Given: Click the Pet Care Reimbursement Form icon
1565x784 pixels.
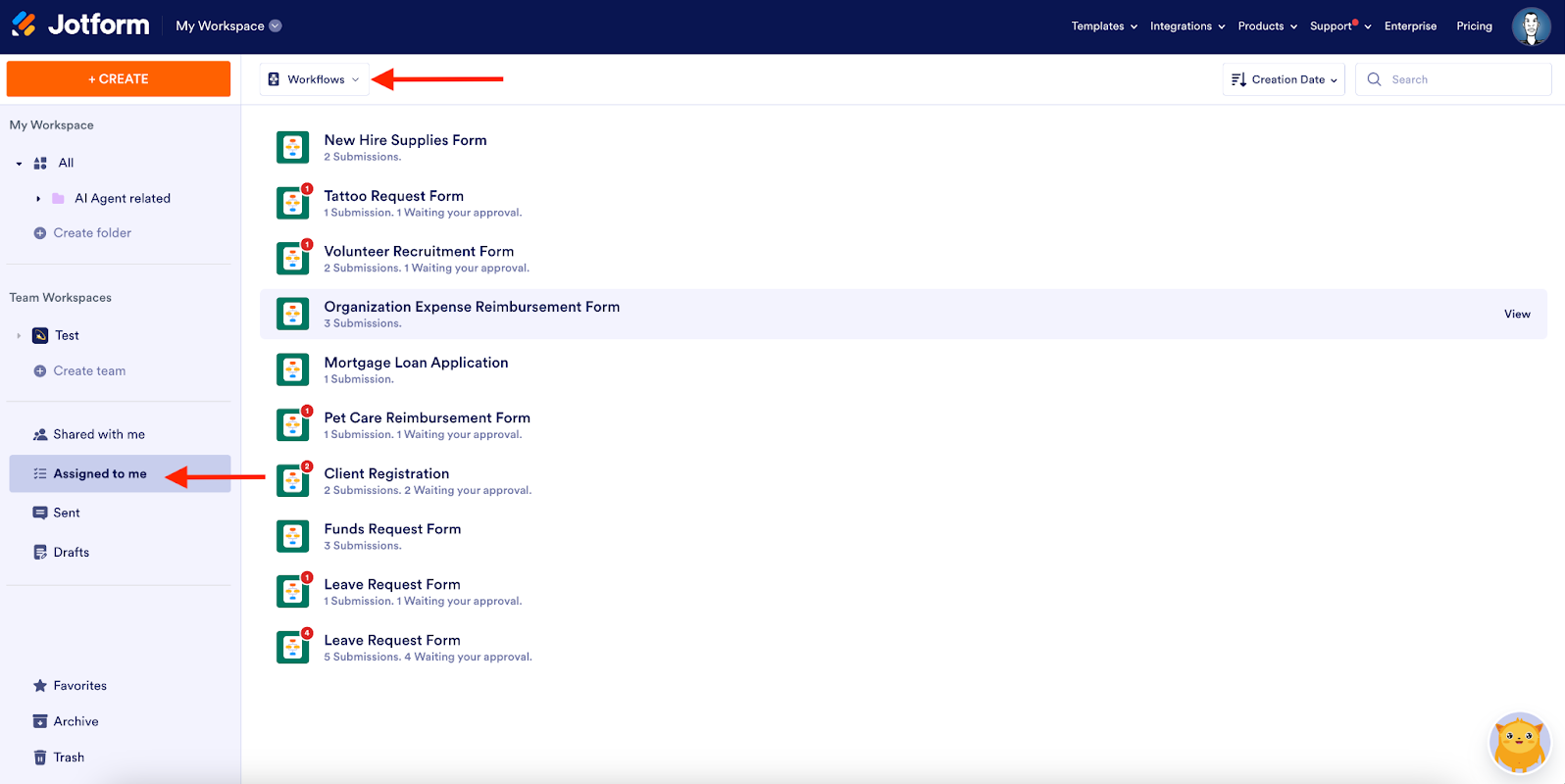Looking at the screenshot, I should tap(292, 425).
